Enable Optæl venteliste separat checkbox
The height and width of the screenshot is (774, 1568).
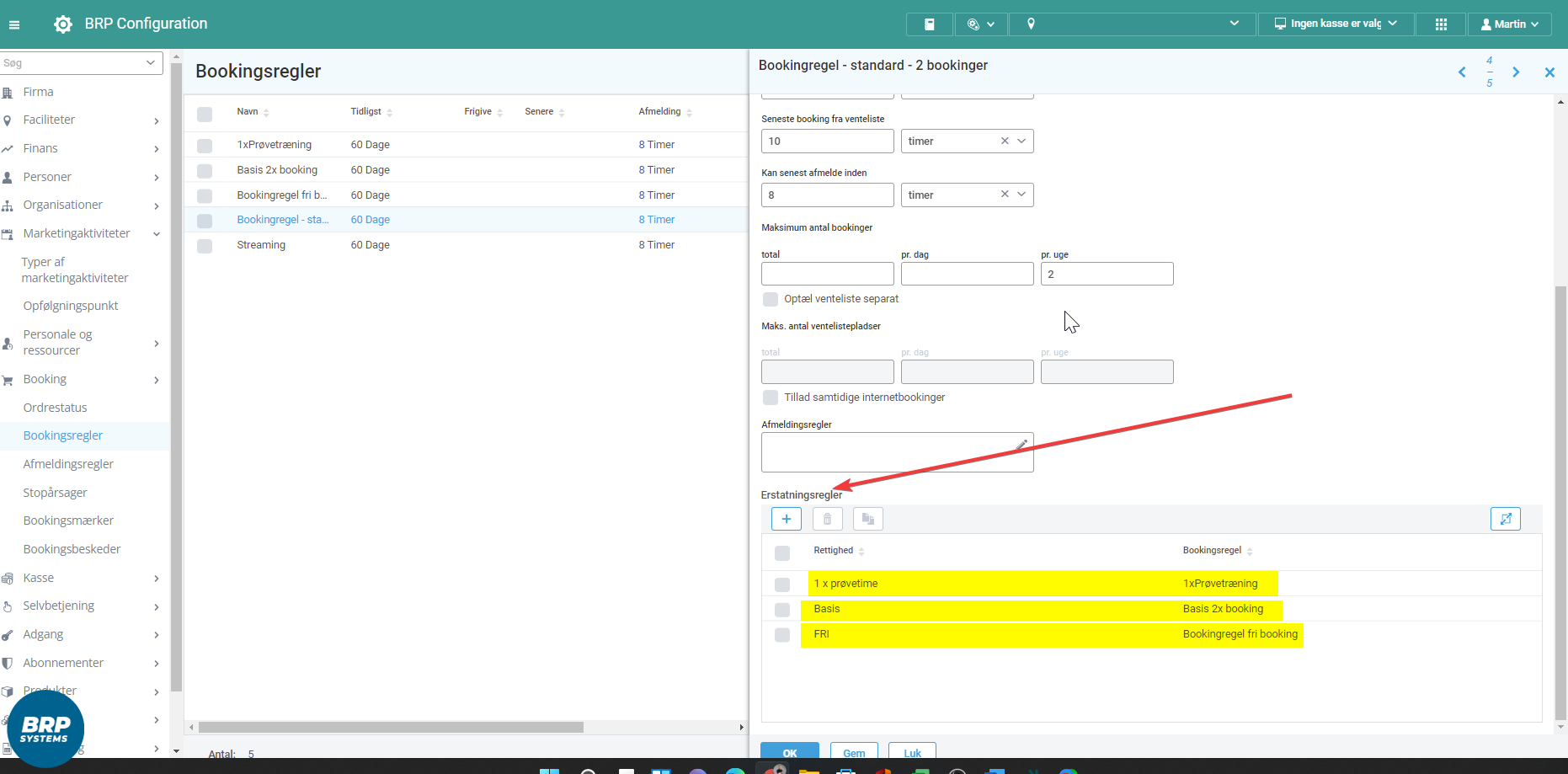point(771,299)
